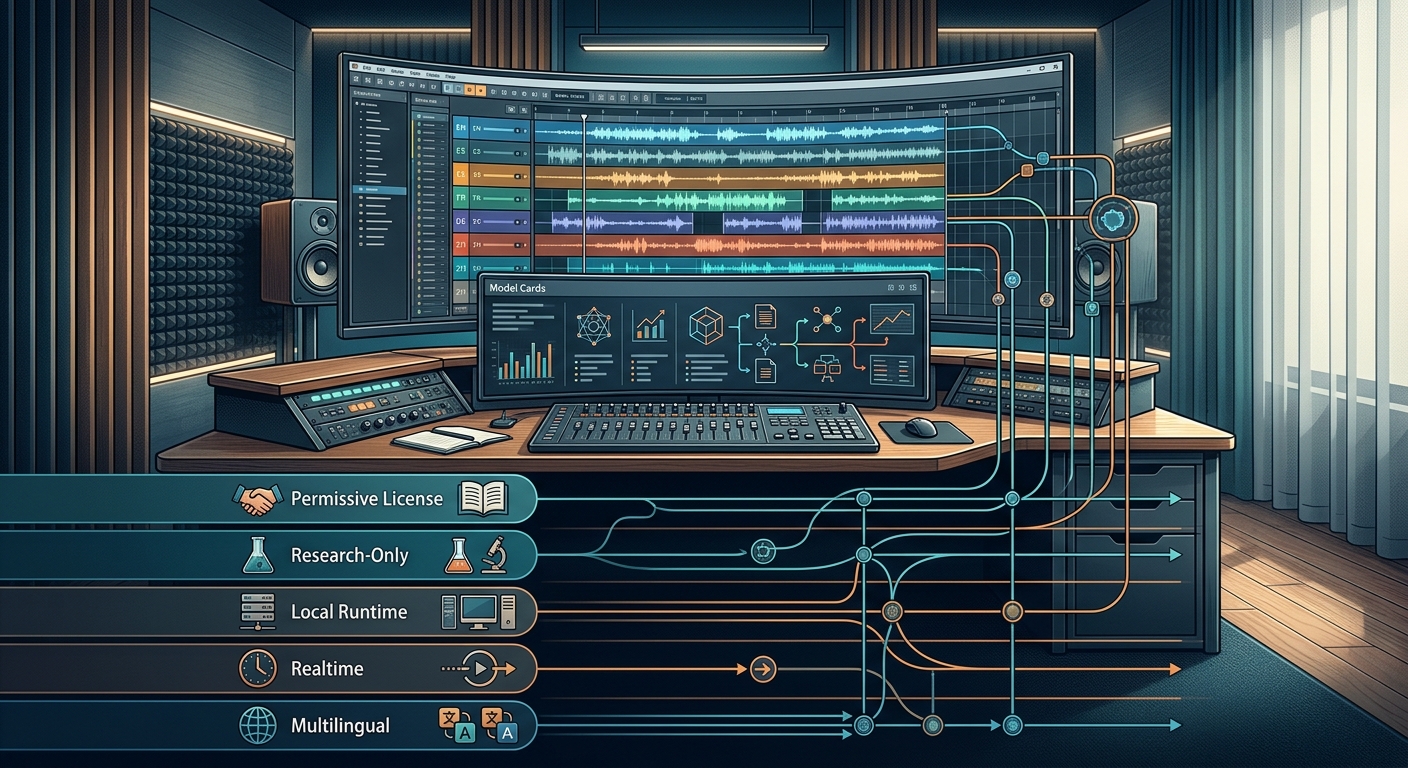Open the File menu in the DAW menu bar
Image resolution: width=1408 pixels, height=768 pixels.
coord(368,69)
